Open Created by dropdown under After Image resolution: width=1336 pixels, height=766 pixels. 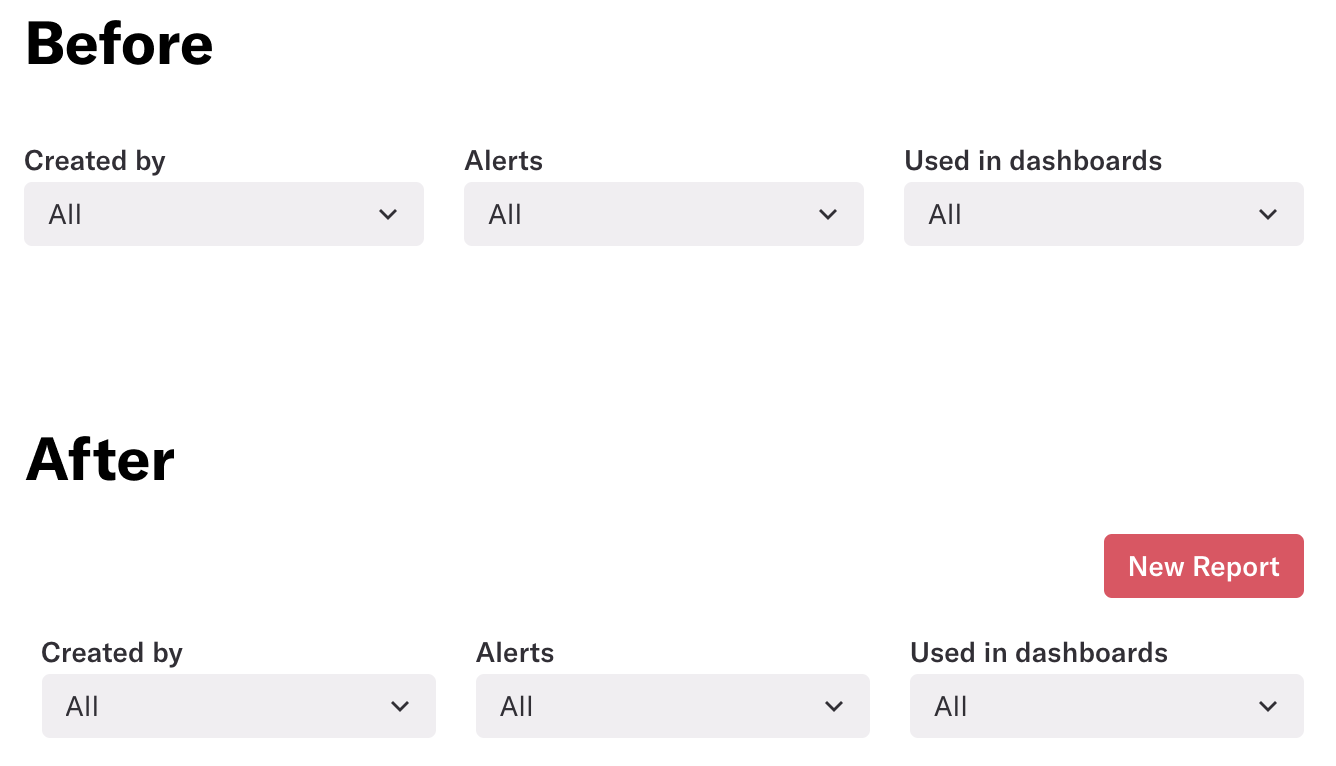(238, 706)
